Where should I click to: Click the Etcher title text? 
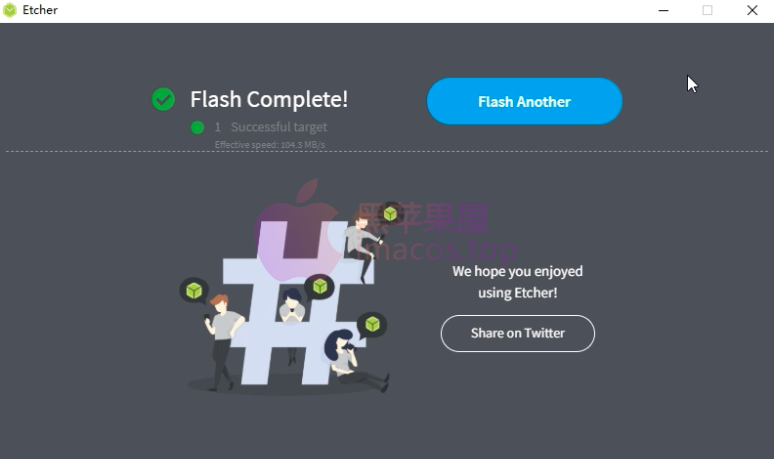pyautogui.click(x=40, y=10)
